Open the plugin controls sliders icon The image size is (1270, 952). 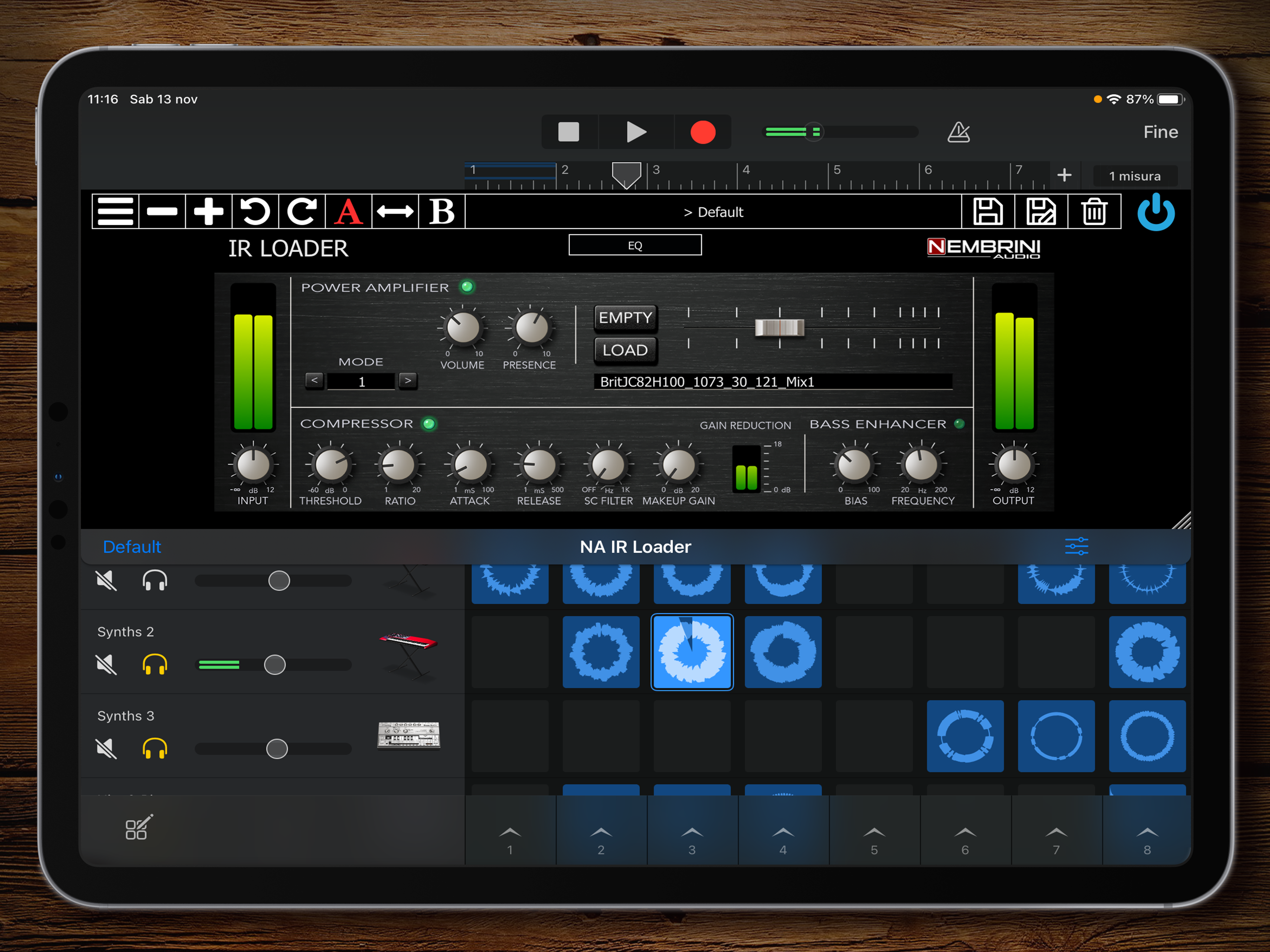click(1076, 546)
